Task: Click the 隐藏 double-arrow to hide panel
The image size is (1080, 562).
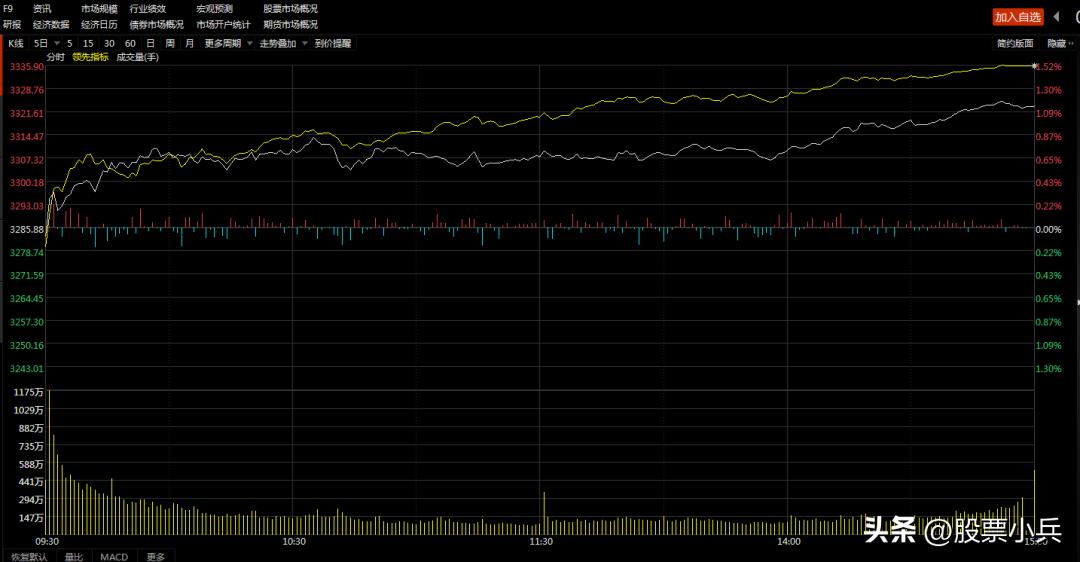Action: 1060,43
